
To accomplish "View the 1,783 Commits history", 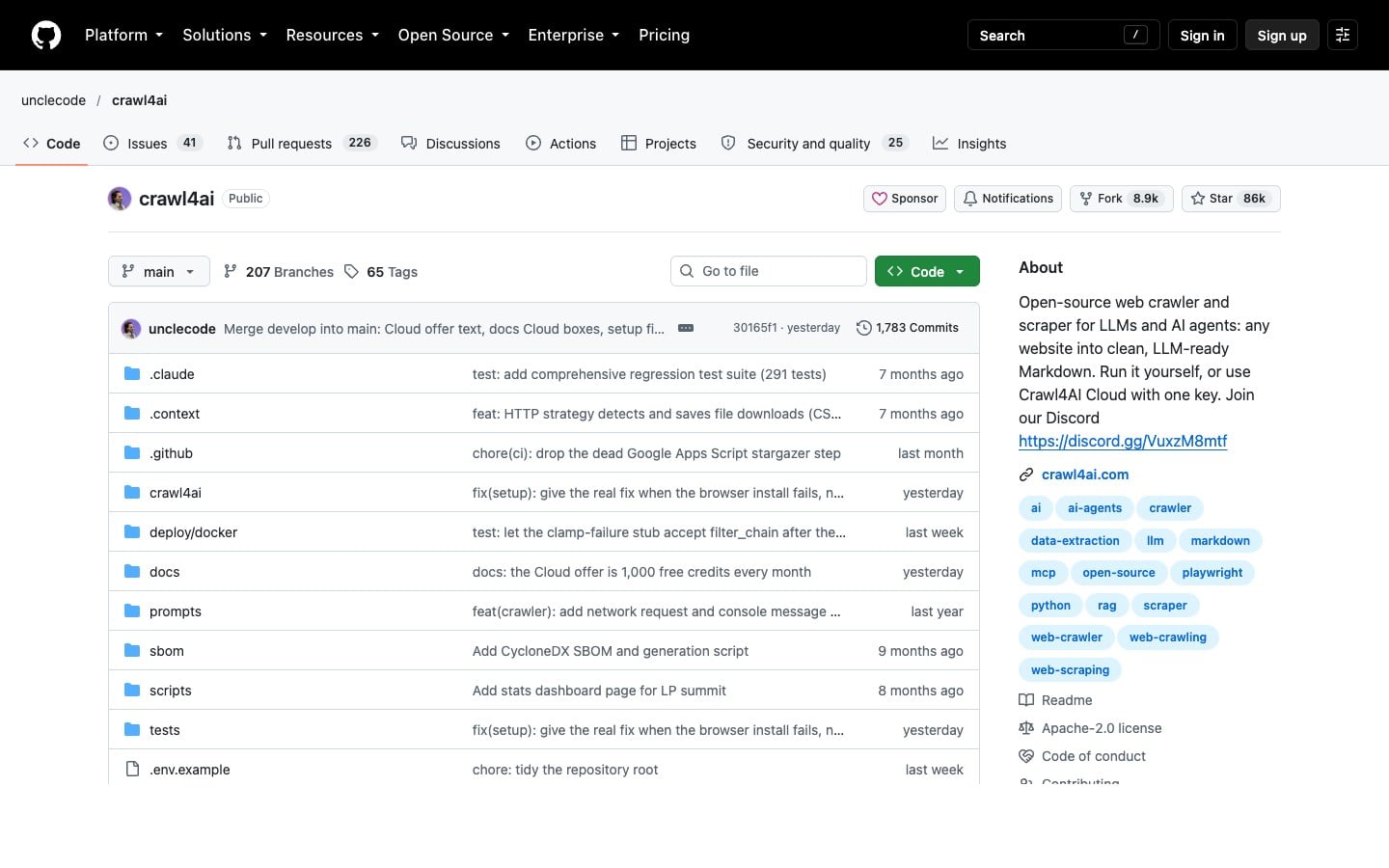I will [908, 328].
